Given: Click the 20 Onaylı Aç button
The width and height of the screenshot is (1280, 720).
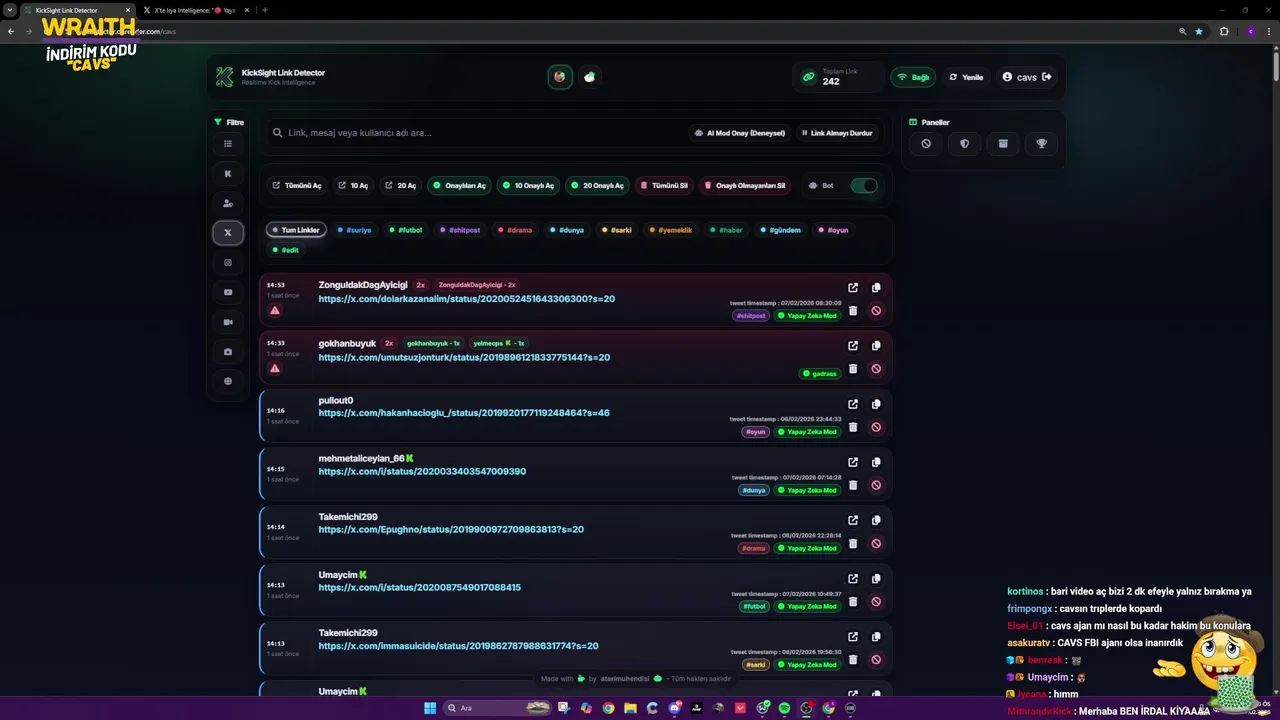Looking at the screenshot, I should pyautogui.click(x=597, y=186).
